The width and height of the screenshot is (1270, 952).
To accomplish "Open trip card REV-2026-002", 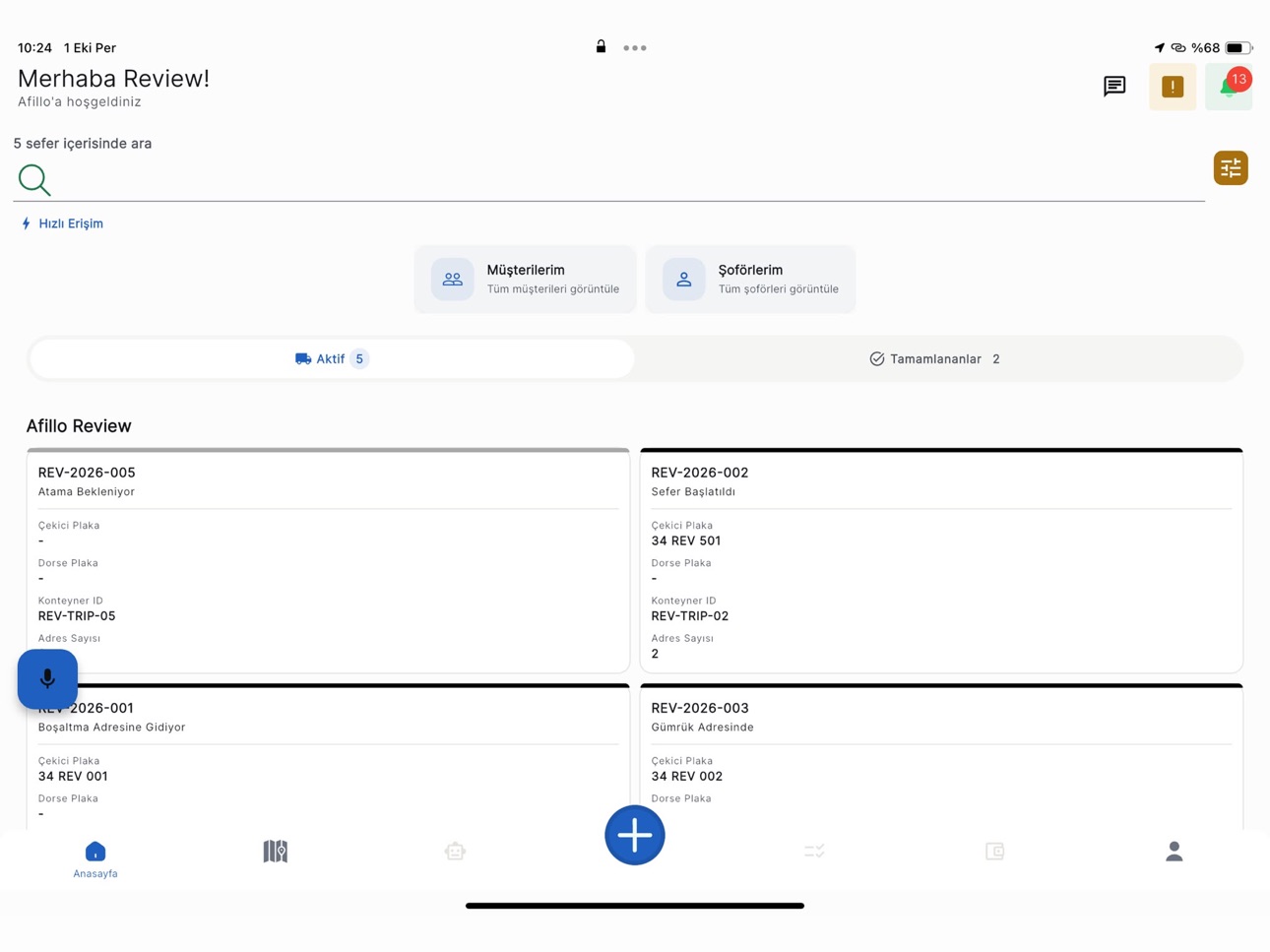I will point(941,560).
